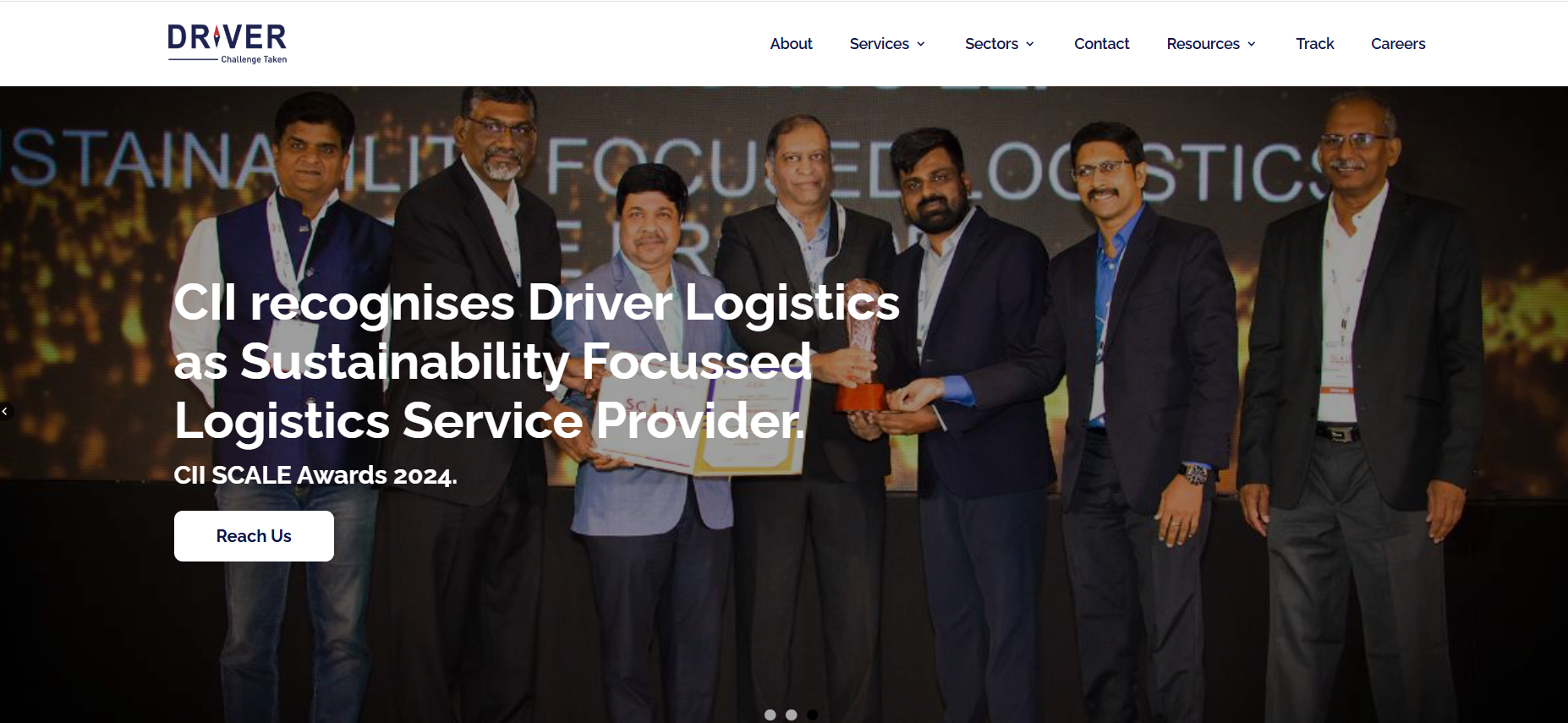This screenshot has height=723, width=1568.
Task: Click the Reach Us button
Action: [x=254, y=536]
